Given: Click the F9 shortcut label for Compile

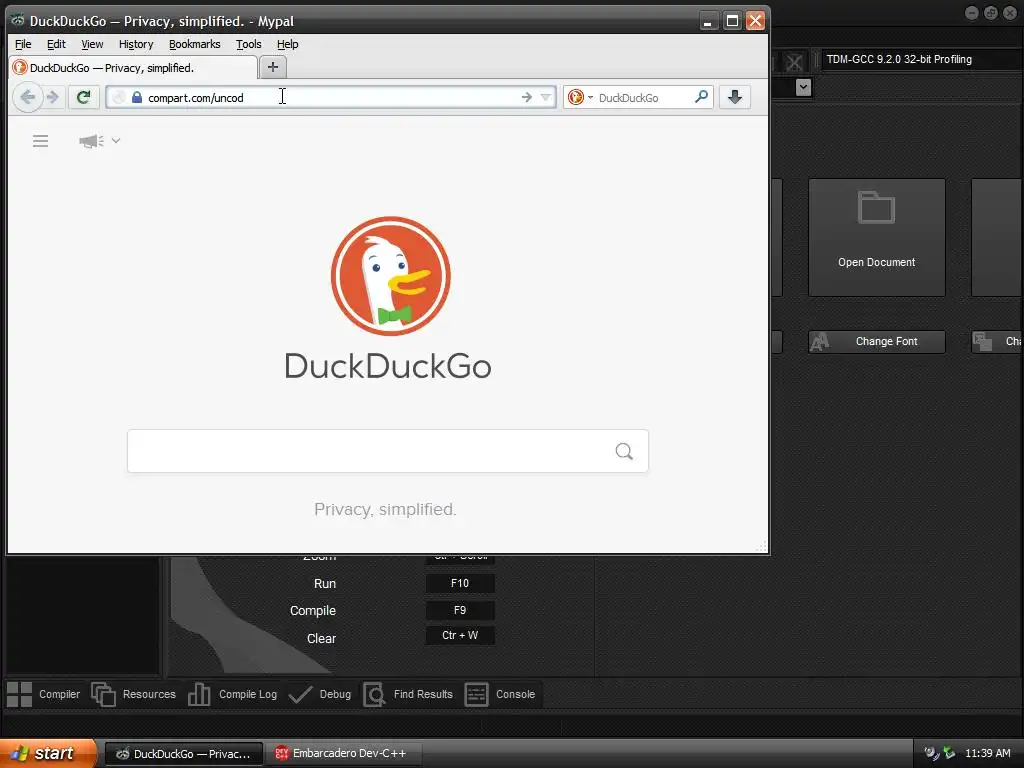Looking at the screenshot, I should (460, 610).
